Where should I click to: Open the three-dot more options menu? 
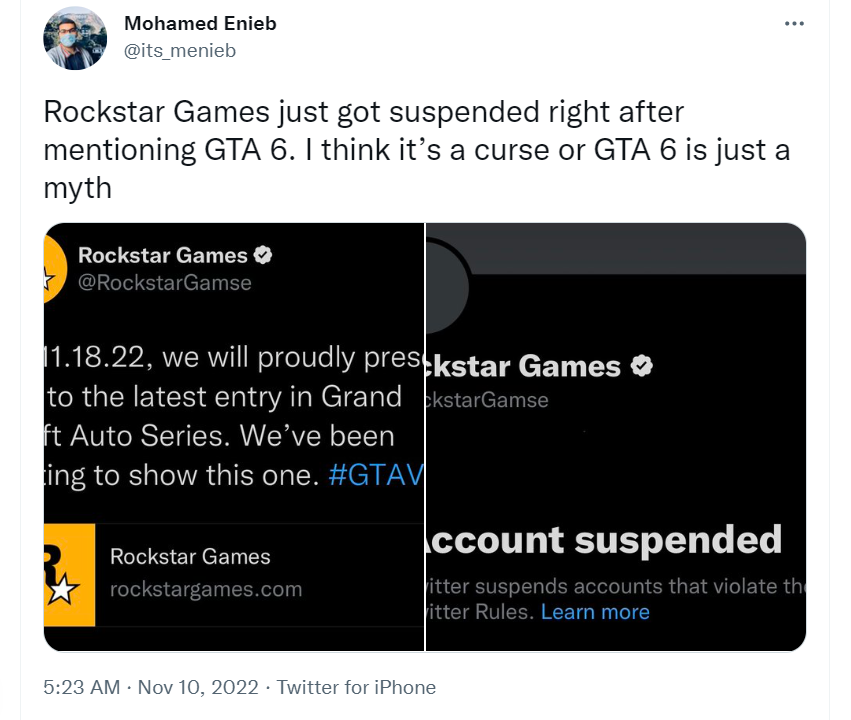[x=794, y=23]
